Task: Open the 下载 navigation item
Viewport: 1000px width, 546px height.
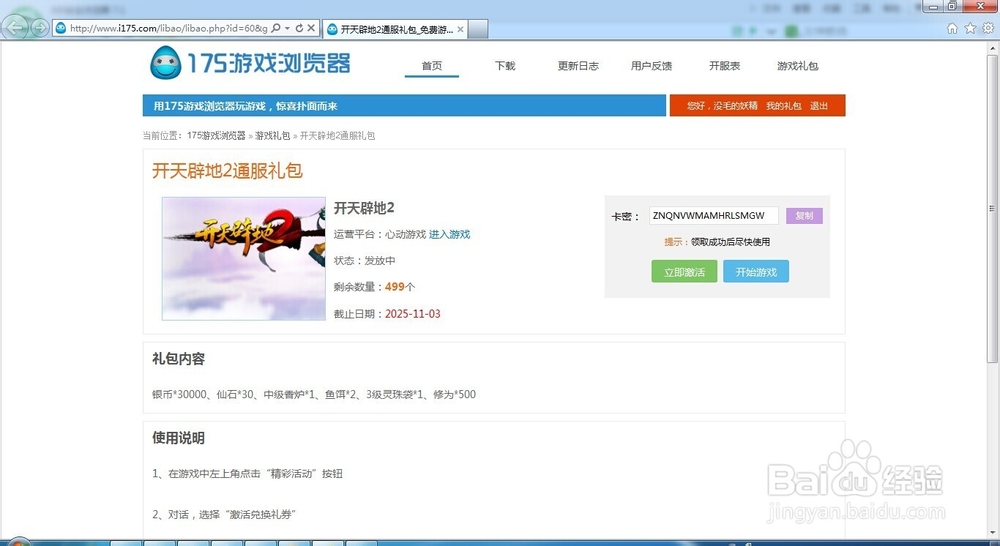Action: 505,66
